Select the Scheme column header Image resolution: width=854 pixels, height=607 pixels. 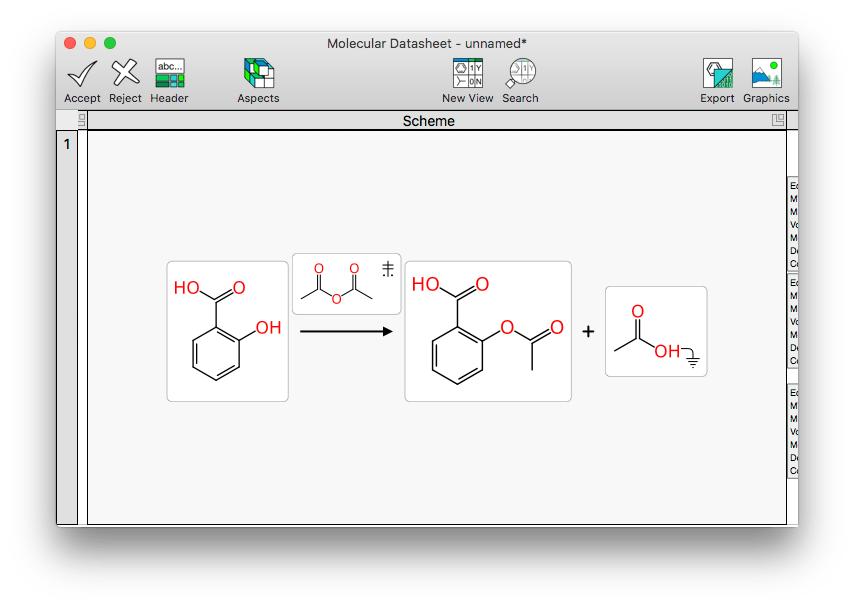(428, 121)
